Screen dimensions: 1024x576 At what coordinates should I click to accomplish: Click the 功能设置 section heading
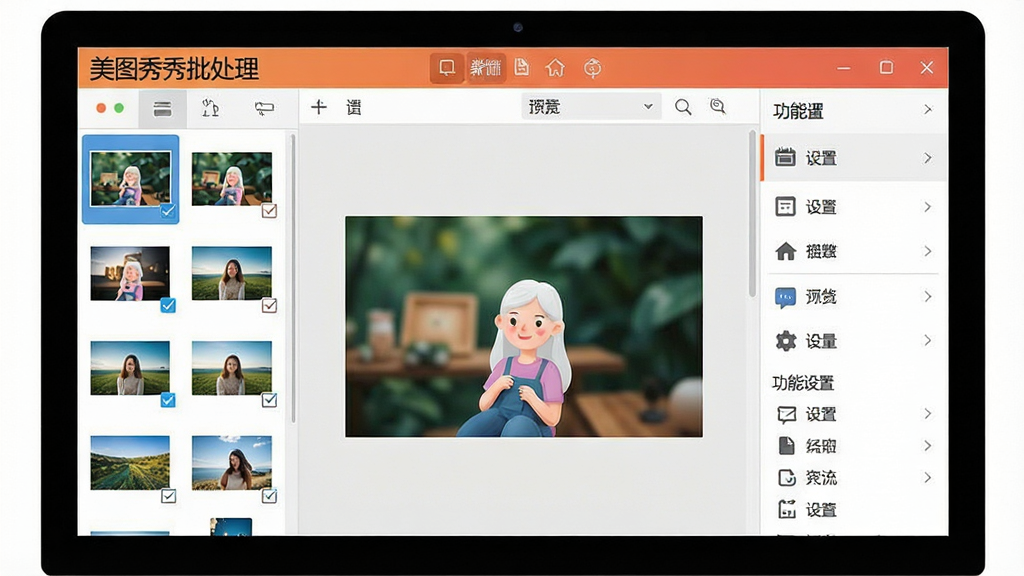(x=803, y=383)
